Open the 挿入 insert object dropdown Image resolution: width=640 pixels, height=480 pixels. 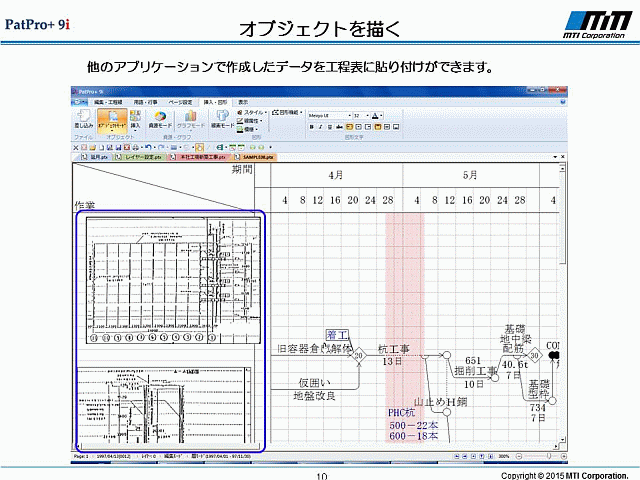click(135, 119)
